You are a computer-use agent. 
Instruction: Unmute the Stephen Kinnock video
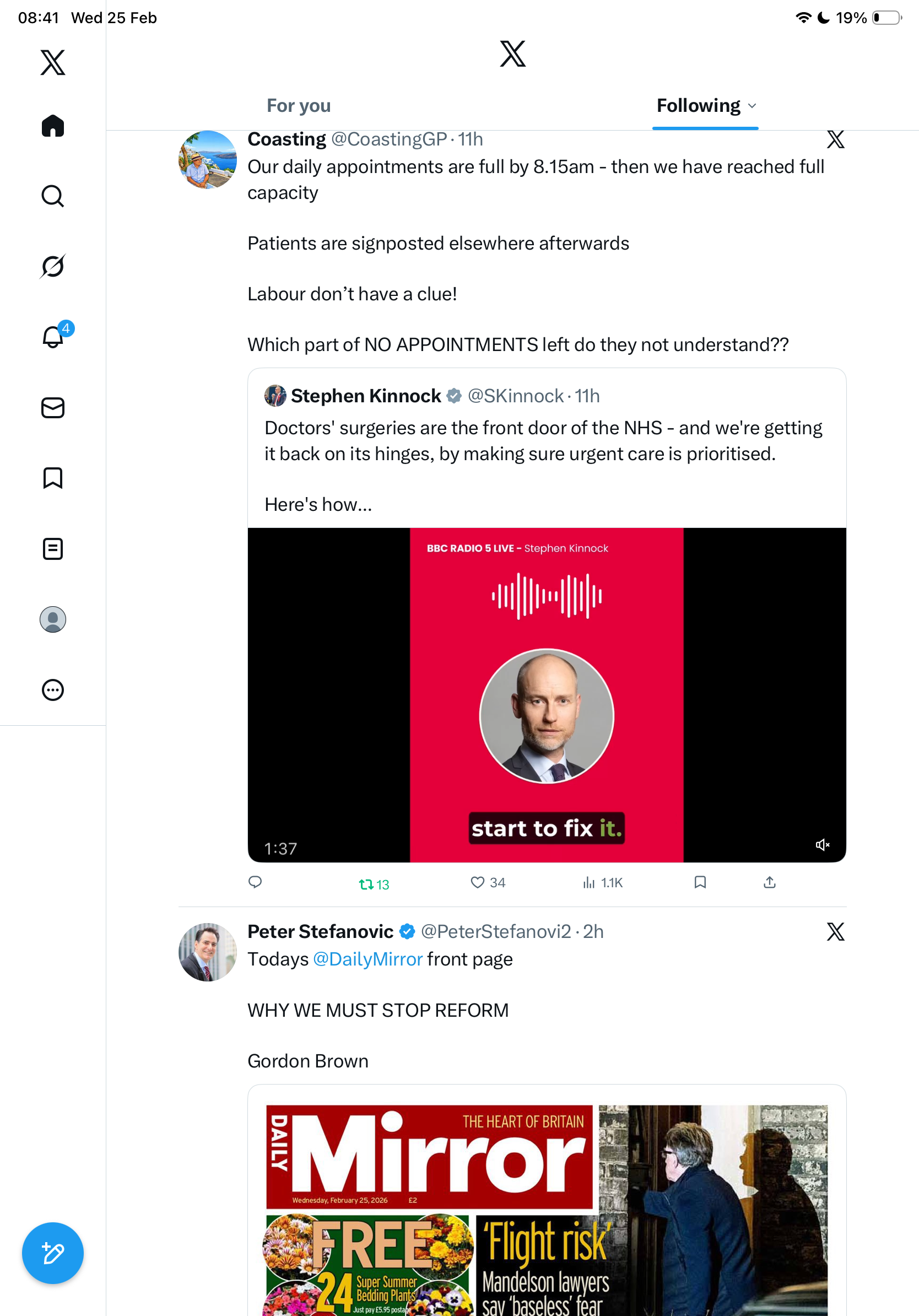click(x=822, y=845)
